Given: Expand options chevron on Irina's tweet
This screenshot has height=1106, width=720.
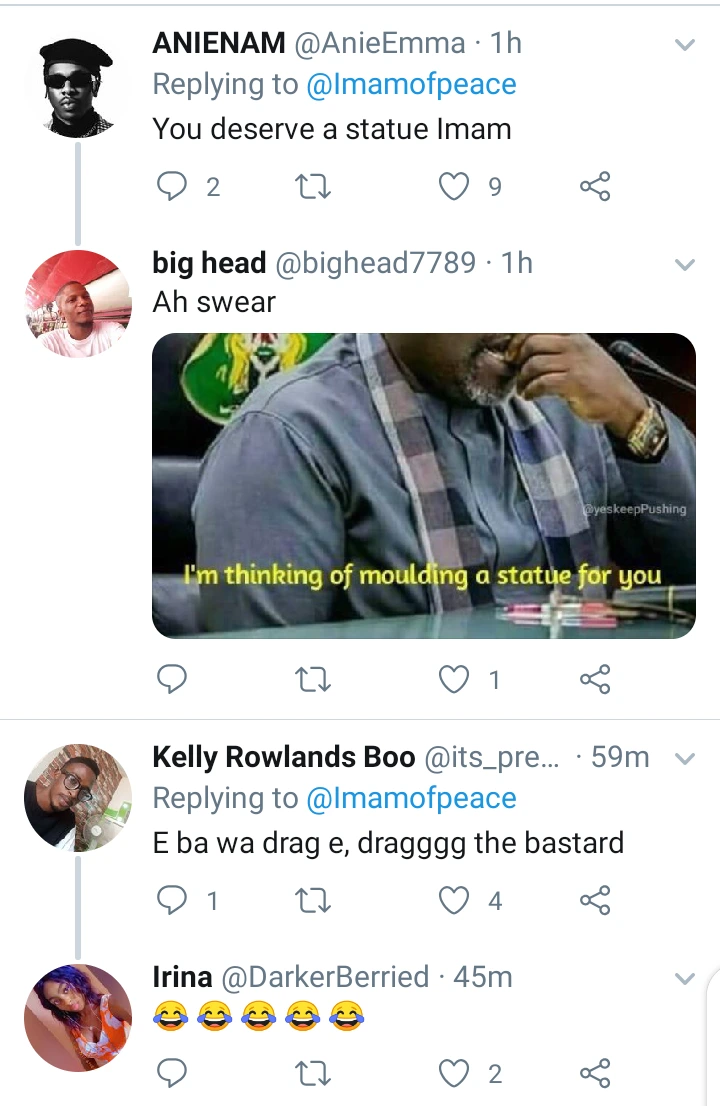Looking at the screenshot, I should tap(685, 979).
